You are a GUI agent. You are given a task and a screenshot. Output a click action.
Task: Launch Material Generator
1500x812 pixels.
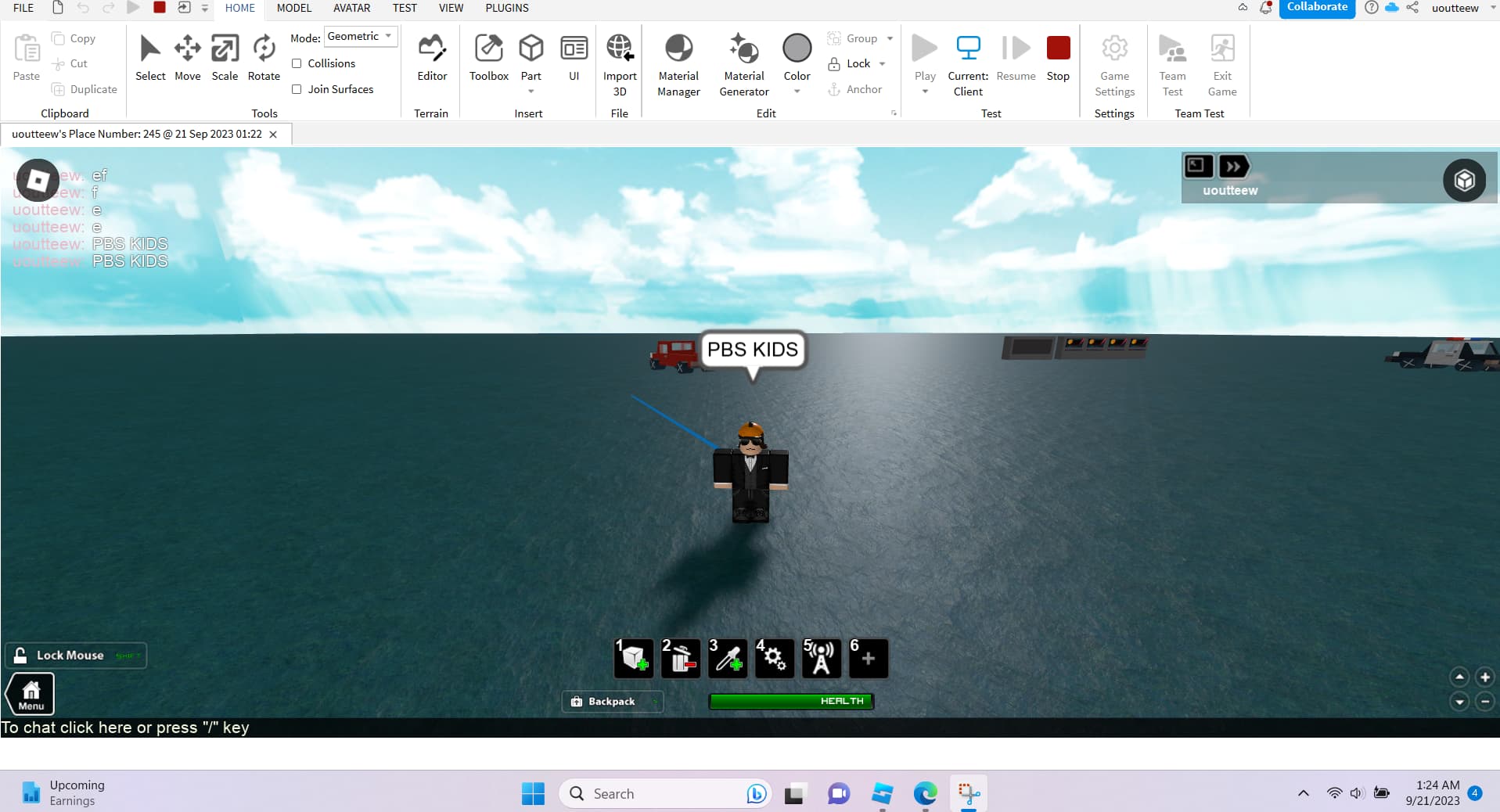tap(744, 65)
